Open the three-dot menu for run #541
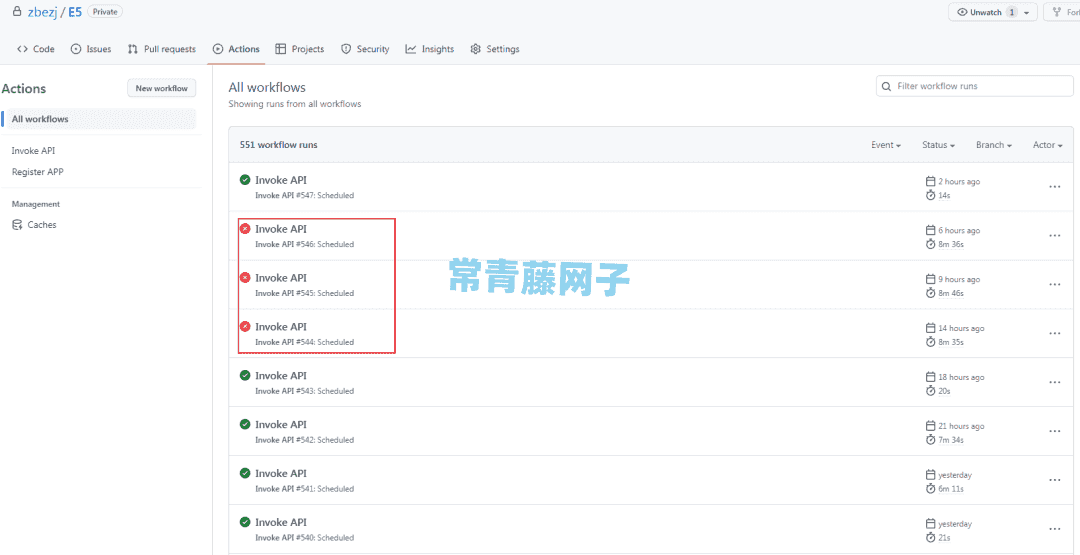1080x555 pixels. pos(1055,480)
